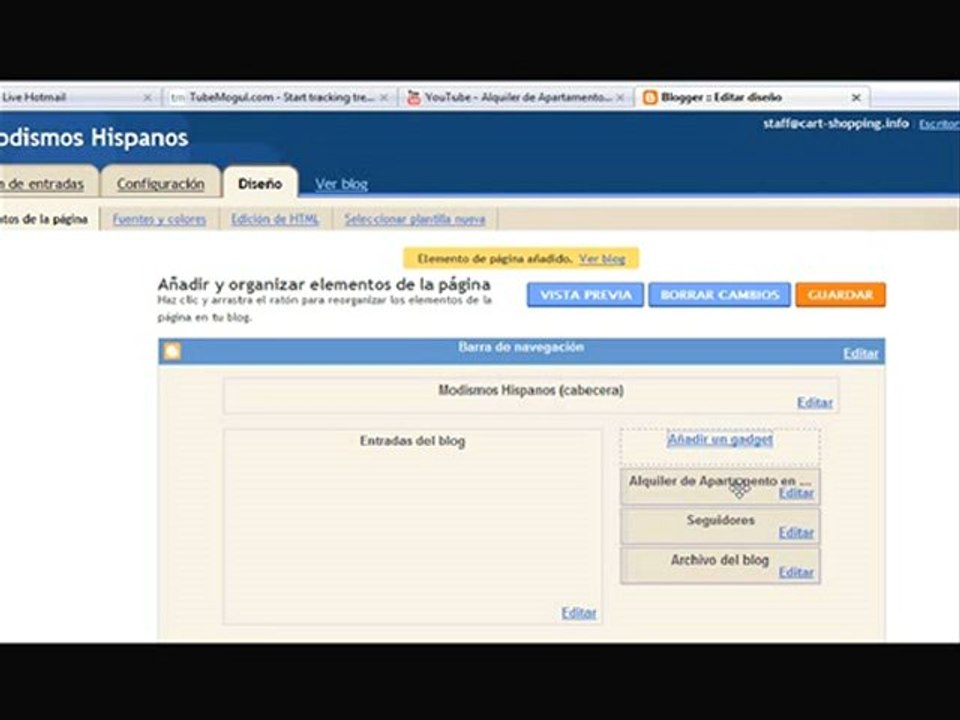
Task: Click the TubeMogul favicon on its browser tab
Action: point(178,97)
